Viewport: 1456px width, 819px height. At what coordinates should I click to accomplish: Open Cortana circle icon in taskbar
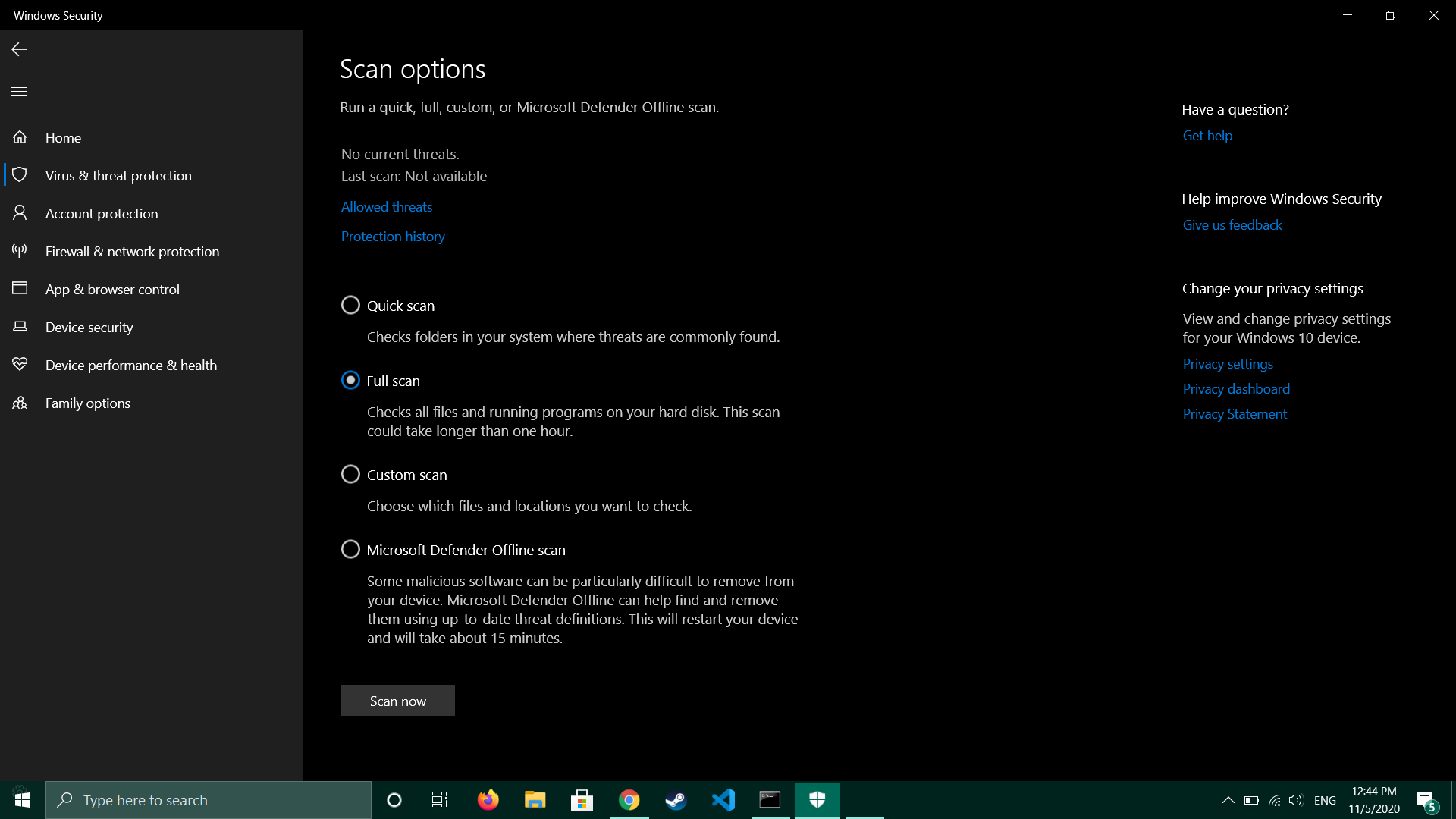394,800
